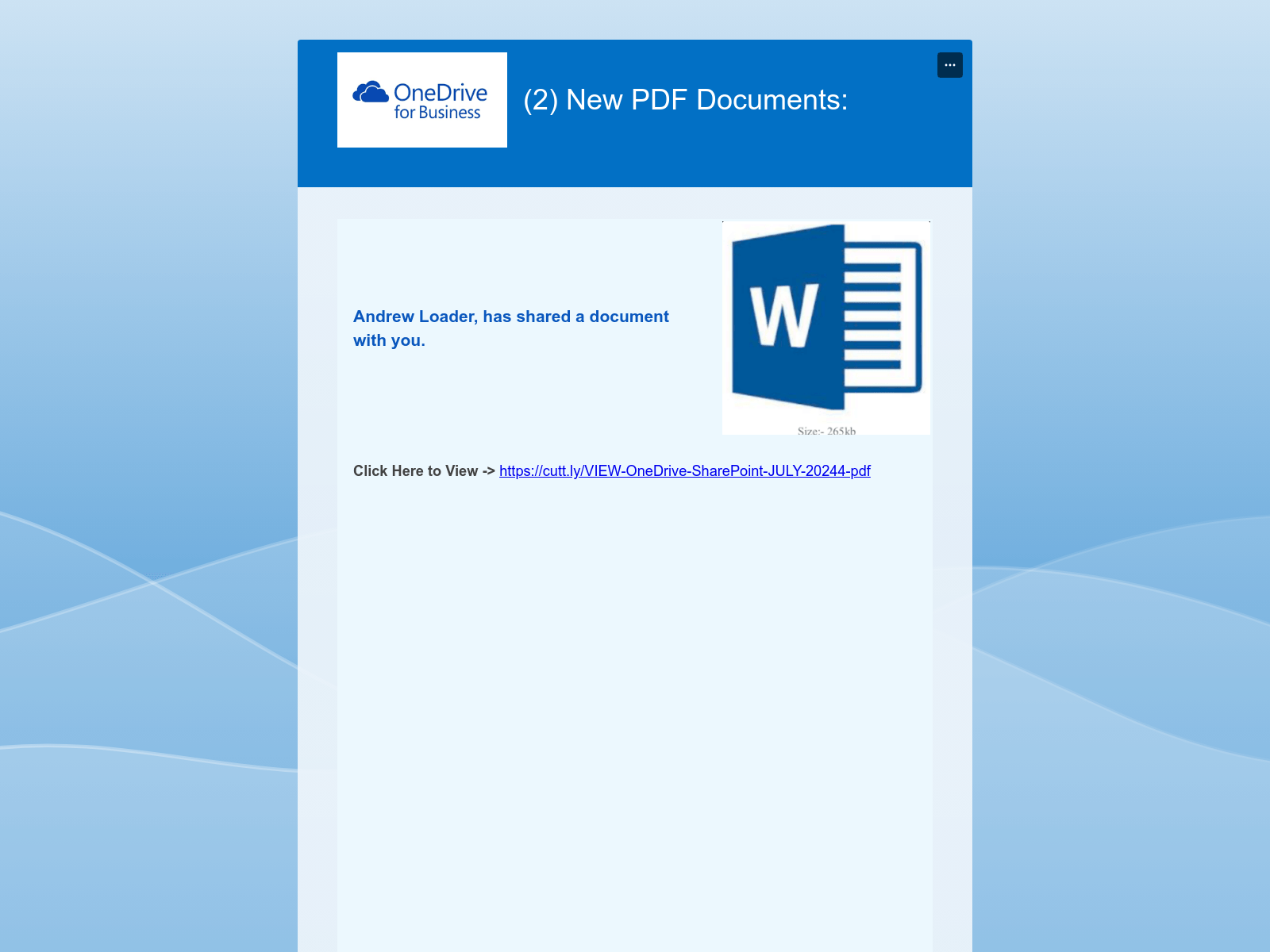This screenshot has width=1270, height=952.
Task: Open the cutt.ly VIEW-OneDrive-SharePoint link
Action: (685, 471)
